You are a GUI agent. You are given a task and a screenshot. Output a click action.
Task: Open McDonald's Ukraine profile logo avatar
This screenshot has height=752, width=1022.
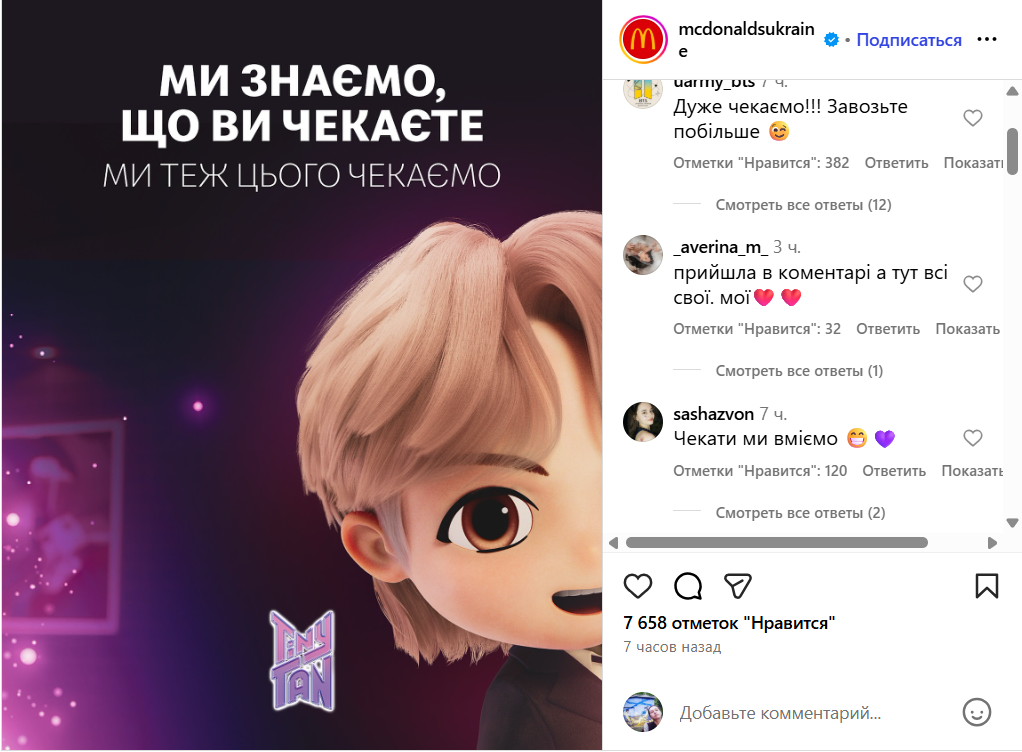pos(643,40)
